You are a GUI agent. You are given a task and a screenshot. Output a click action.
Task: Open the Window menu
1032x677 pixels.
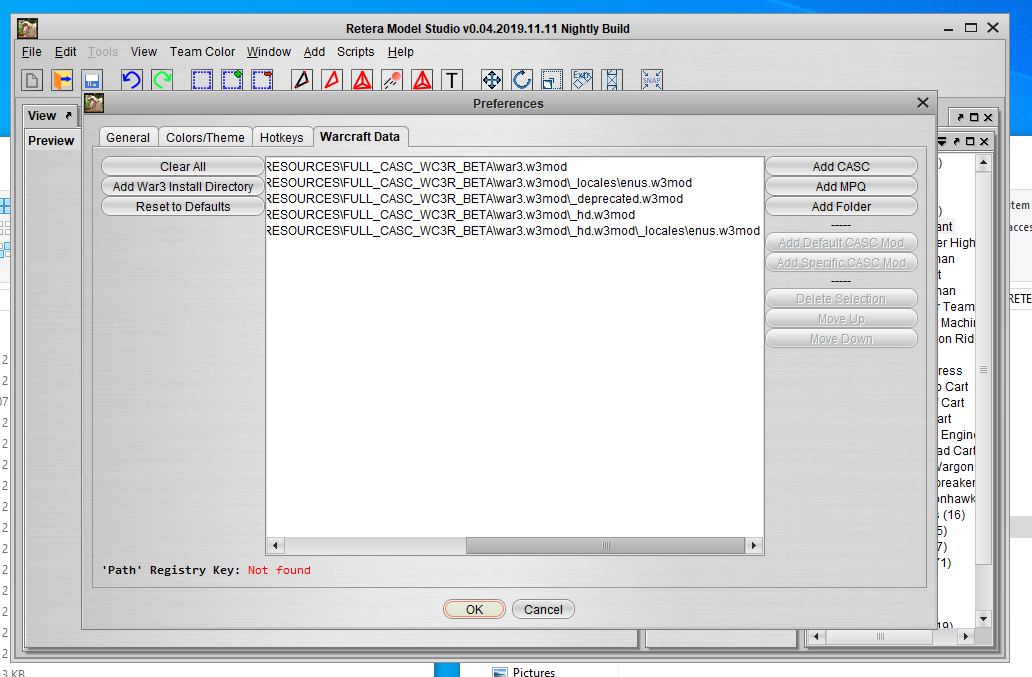269,52
